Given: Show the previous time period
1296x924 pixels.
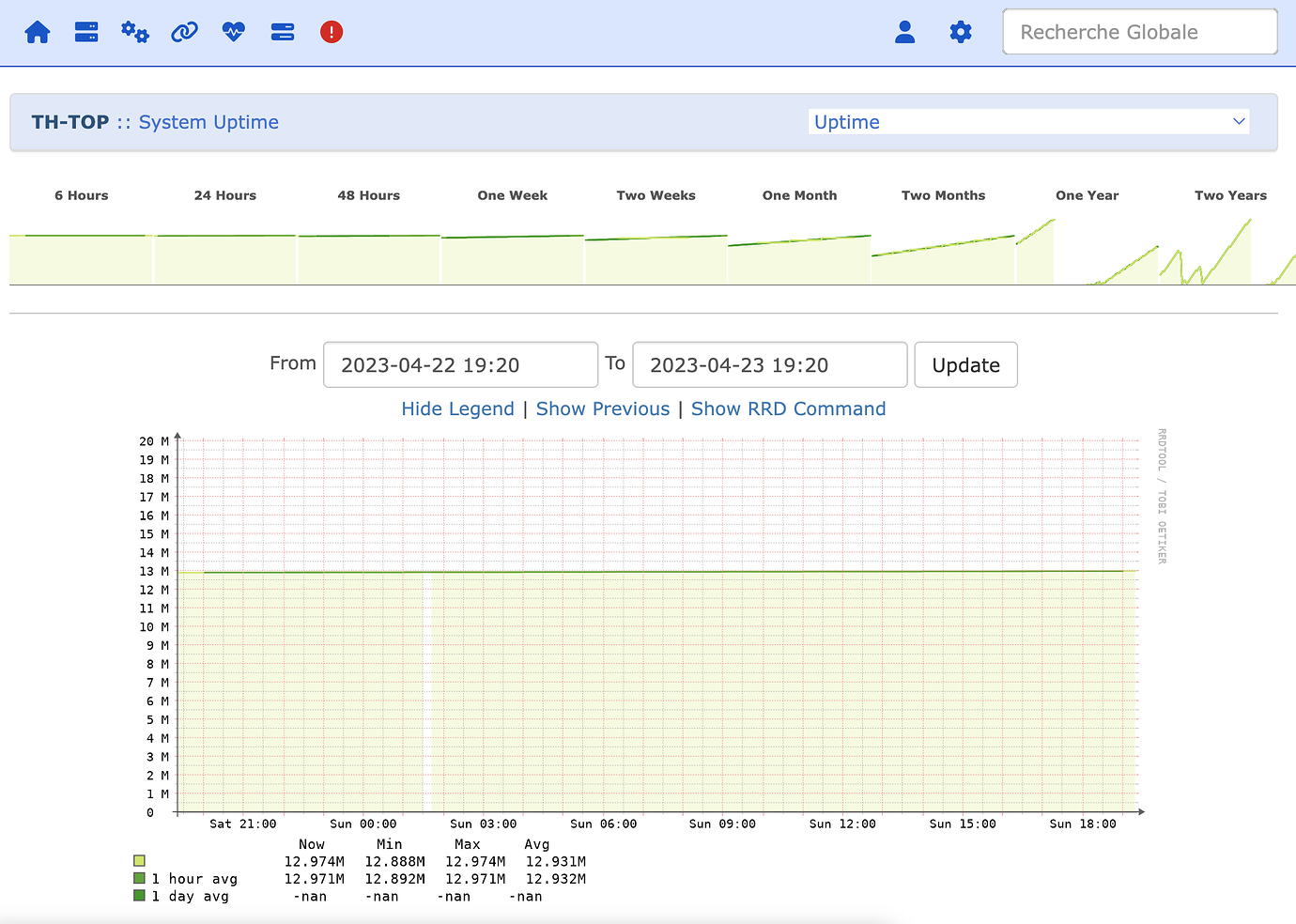Looking at the screenshot, I should pos(602,408).
